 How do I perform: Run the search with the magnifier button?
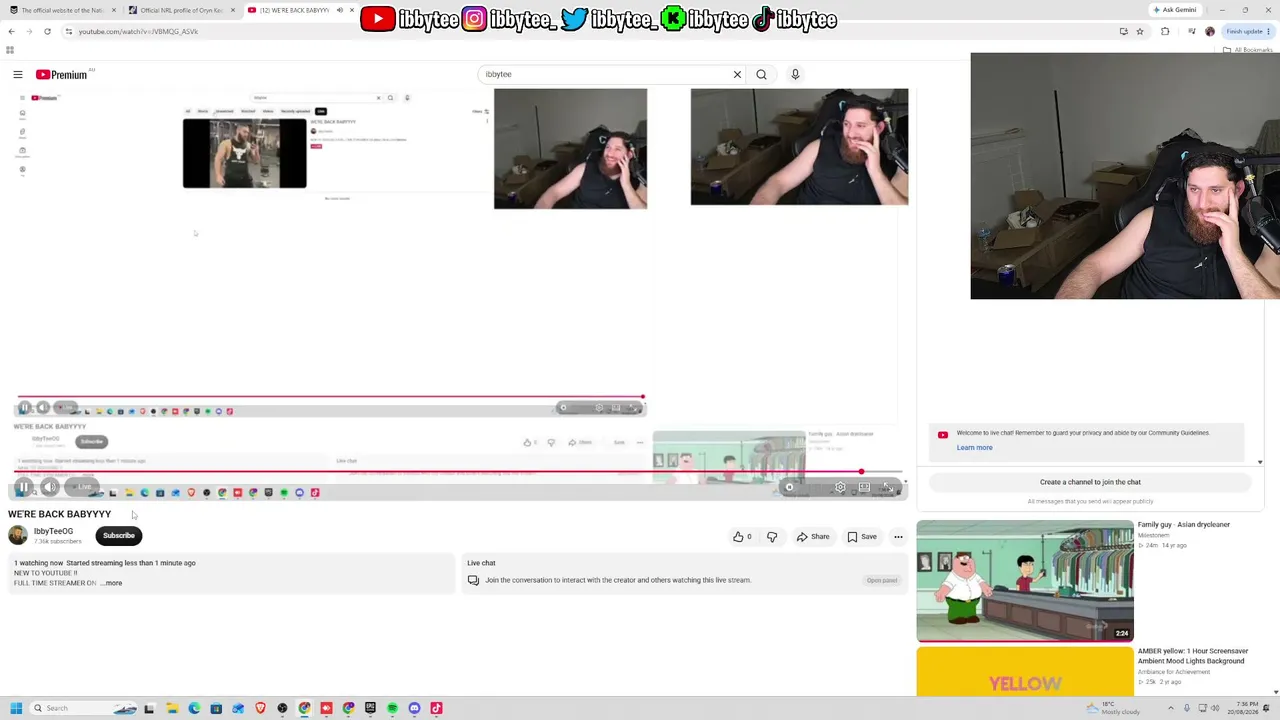click(761, 74)
